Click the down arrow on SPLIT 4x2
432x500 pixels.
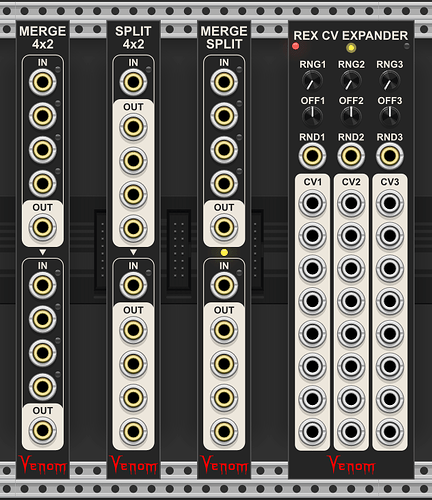pyautogui.click(x=133, y=252)
